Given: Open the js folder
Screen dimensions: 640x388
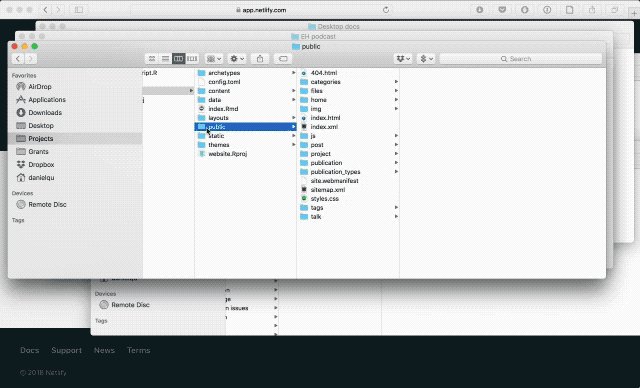Looking at the screenshot, I should pos(348,136).
